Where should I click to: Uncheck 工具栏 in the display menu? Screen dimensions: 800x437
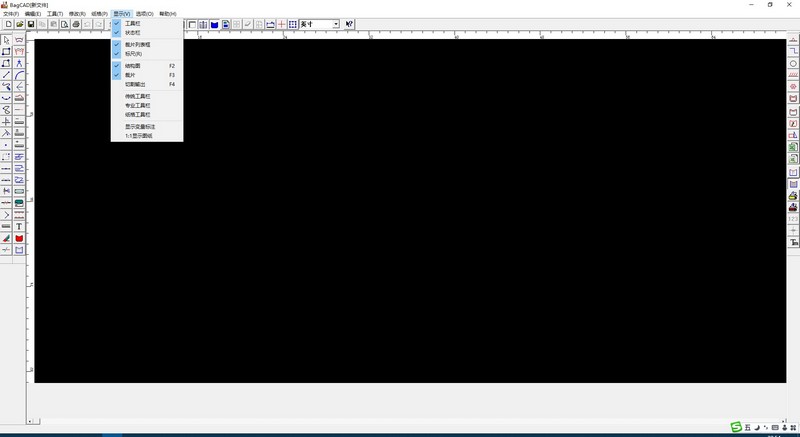point(133,23)
